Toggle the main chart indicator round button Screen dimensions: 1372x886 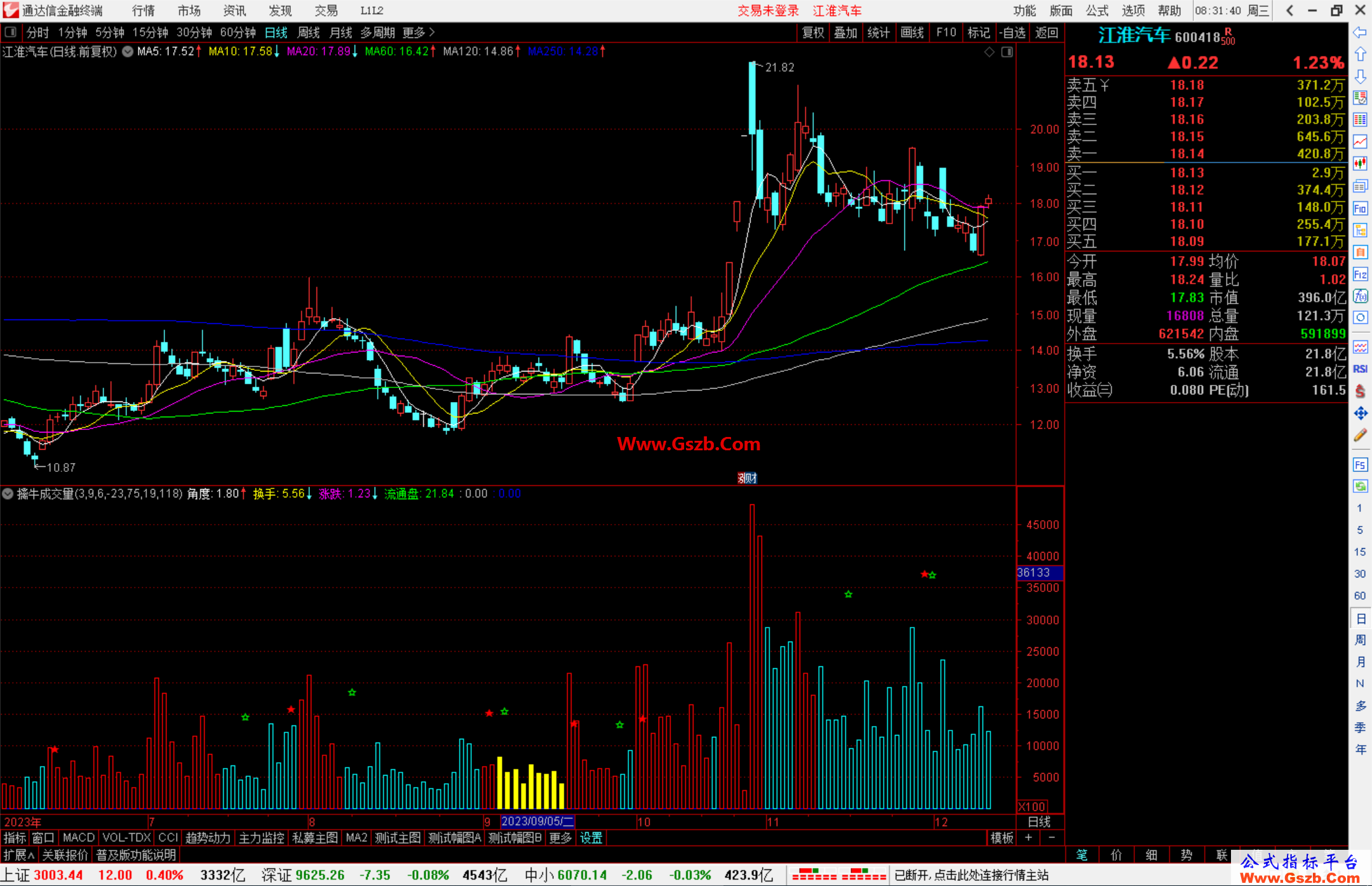pyautogui.click(x=127, y=51)
